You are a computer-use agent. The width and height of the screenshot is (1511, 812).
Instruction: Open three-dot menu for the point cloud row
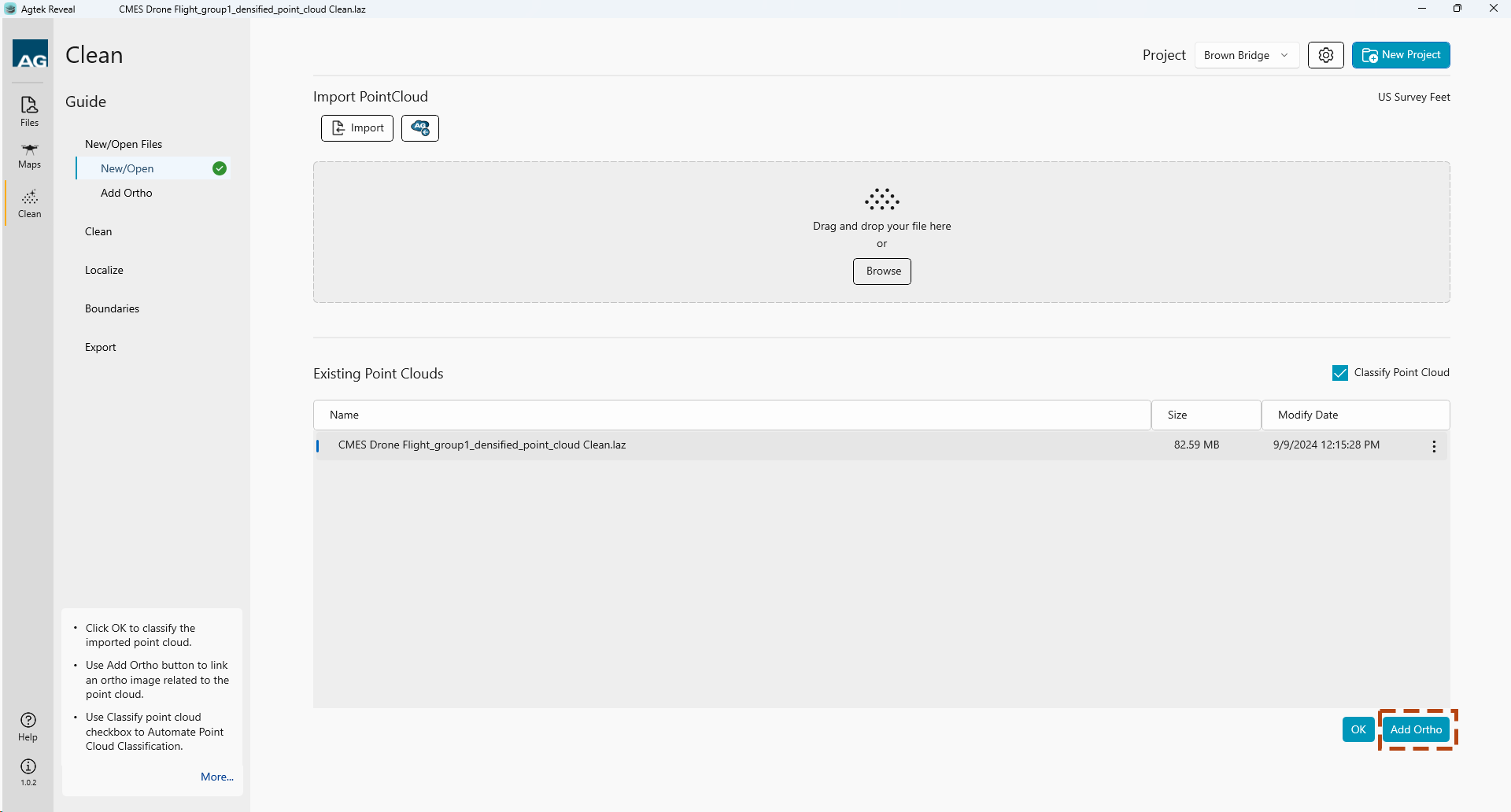1434,446
